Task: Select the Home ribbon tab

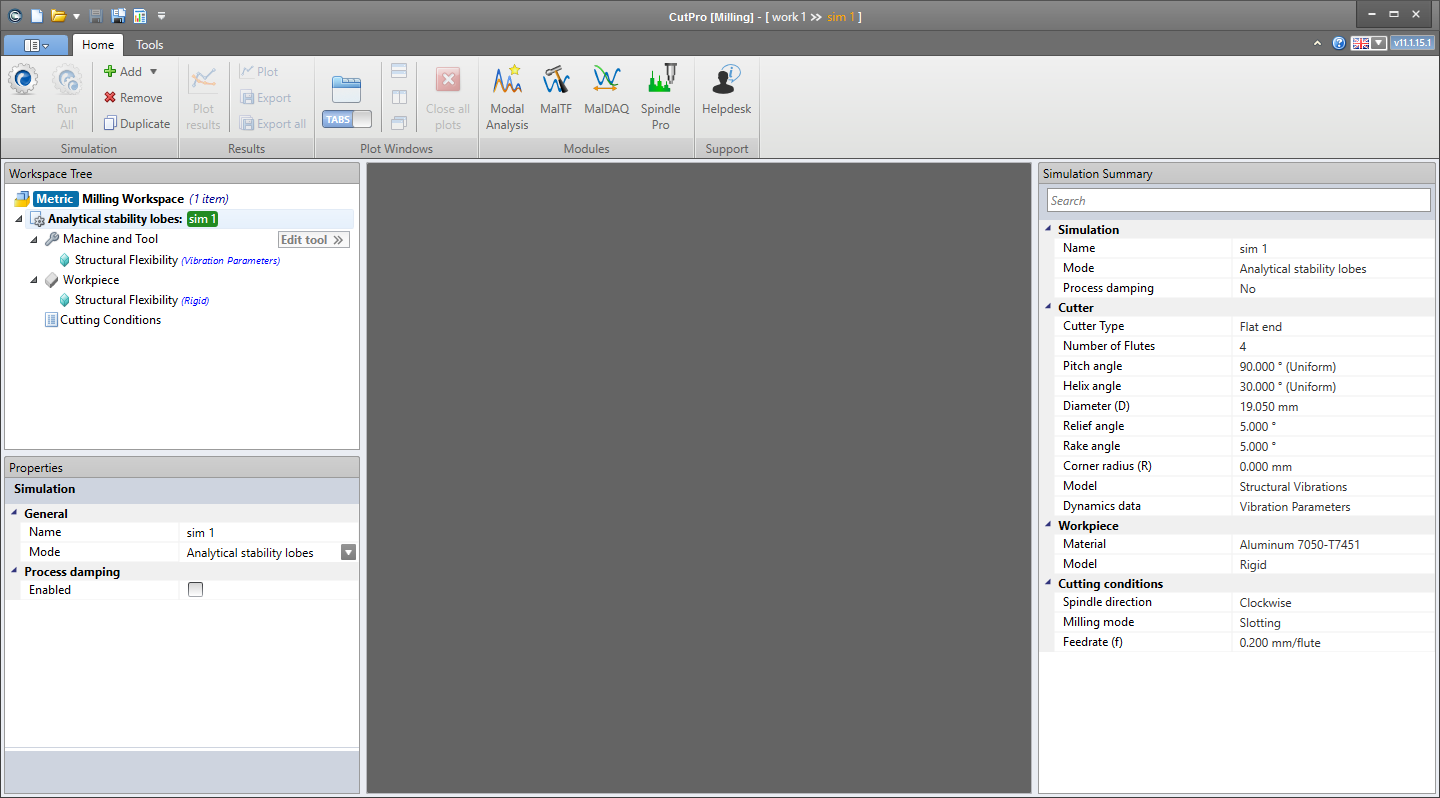Action: click(x=98, y=45)
